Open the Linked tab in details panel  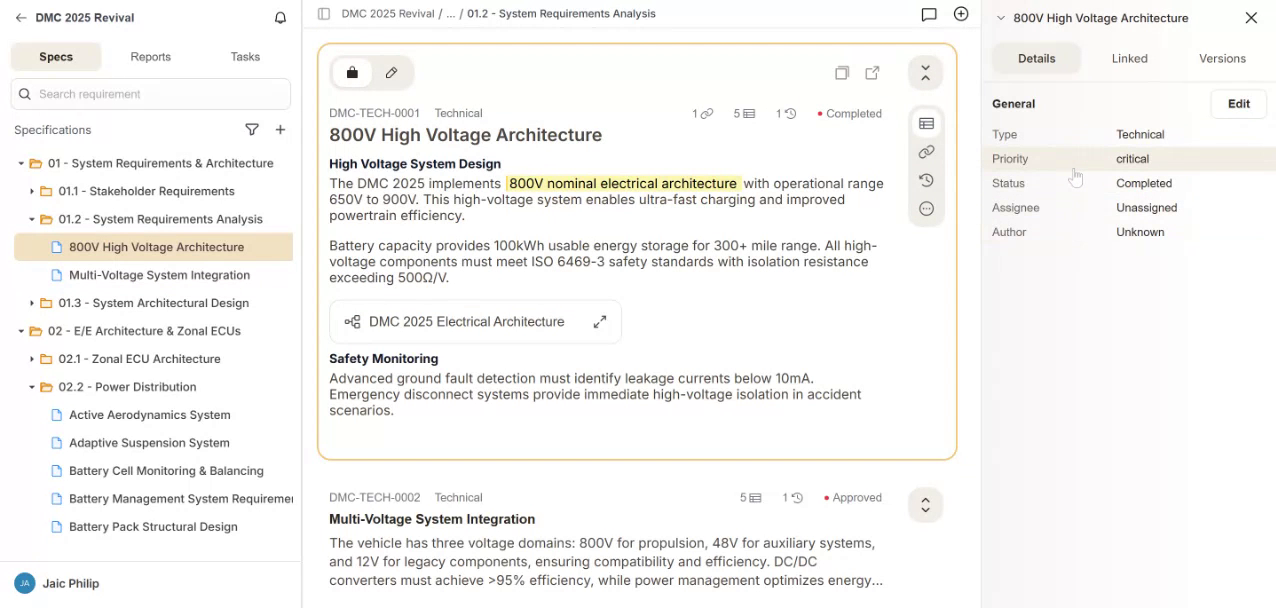(x=1129, y=59)
